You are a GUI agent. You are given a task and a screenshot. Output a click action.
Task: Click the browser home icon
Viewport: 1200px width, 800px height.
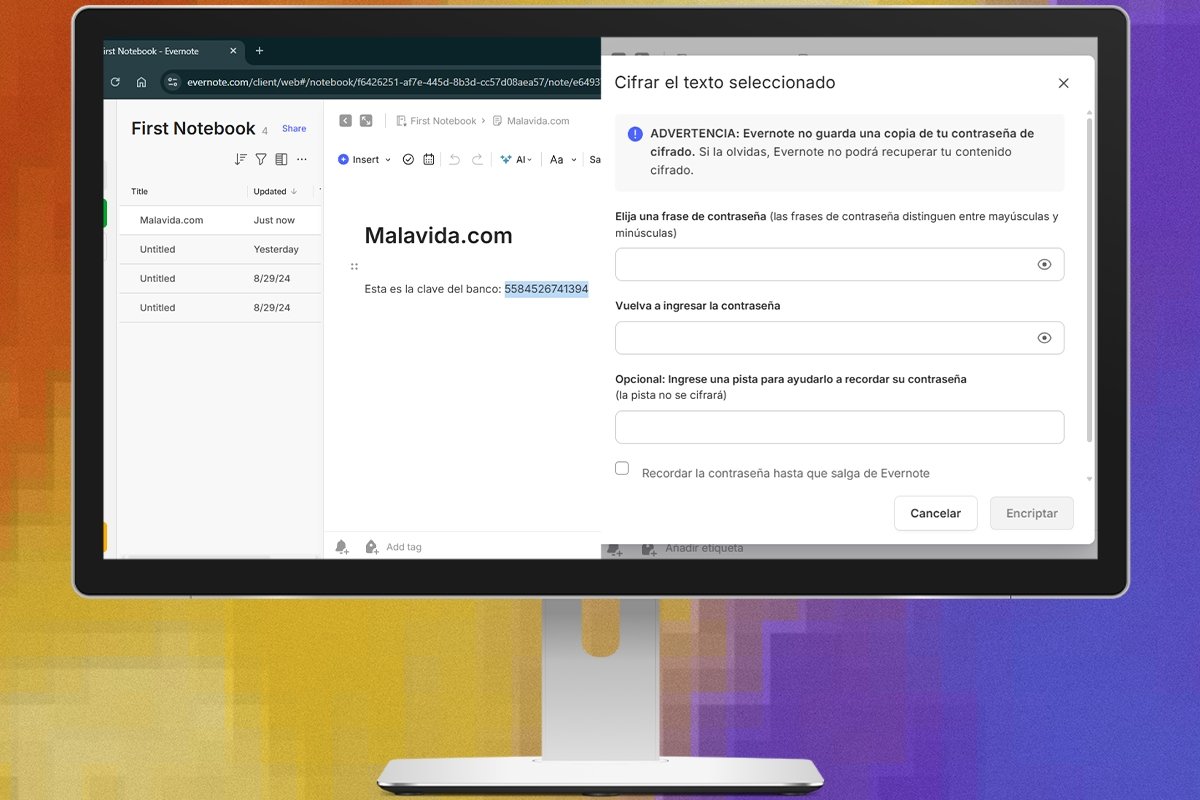pyautogui.click(x=141, y=82)
